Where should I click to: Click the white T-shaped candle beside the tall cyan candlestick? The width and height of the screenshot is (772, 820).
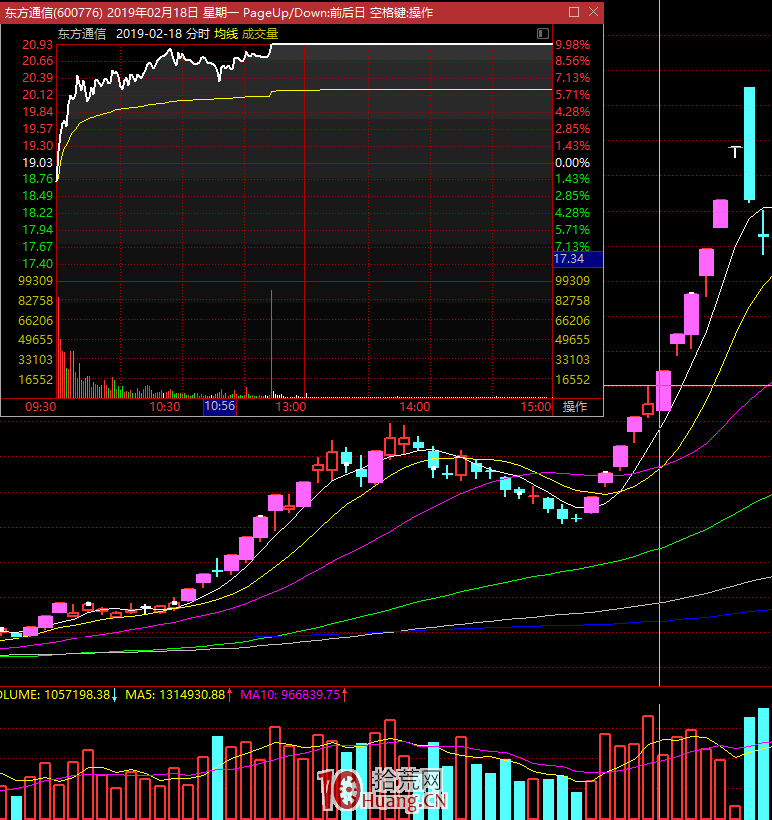click(x=735, y=152)
